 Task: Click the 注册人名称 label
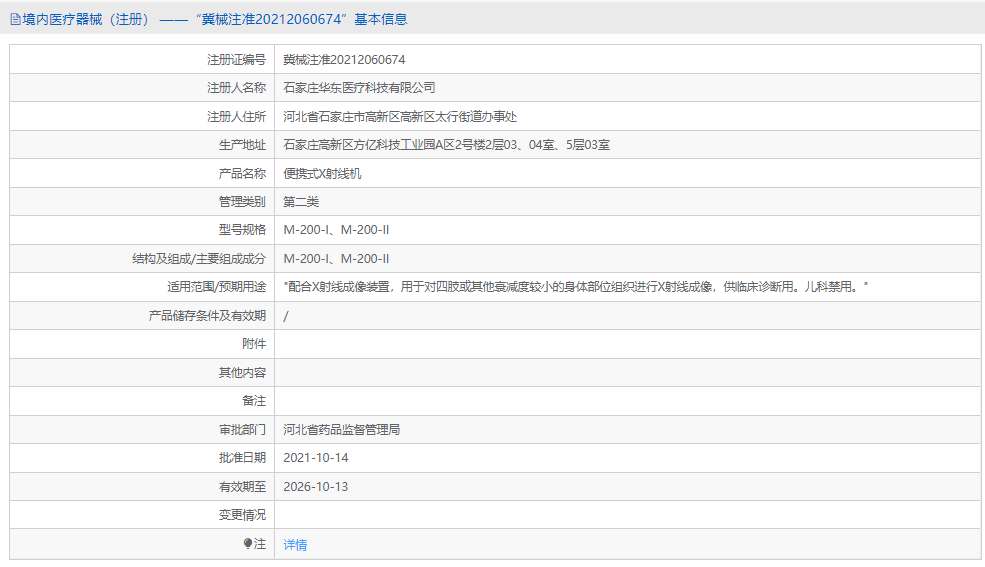[x=236, y=88]
